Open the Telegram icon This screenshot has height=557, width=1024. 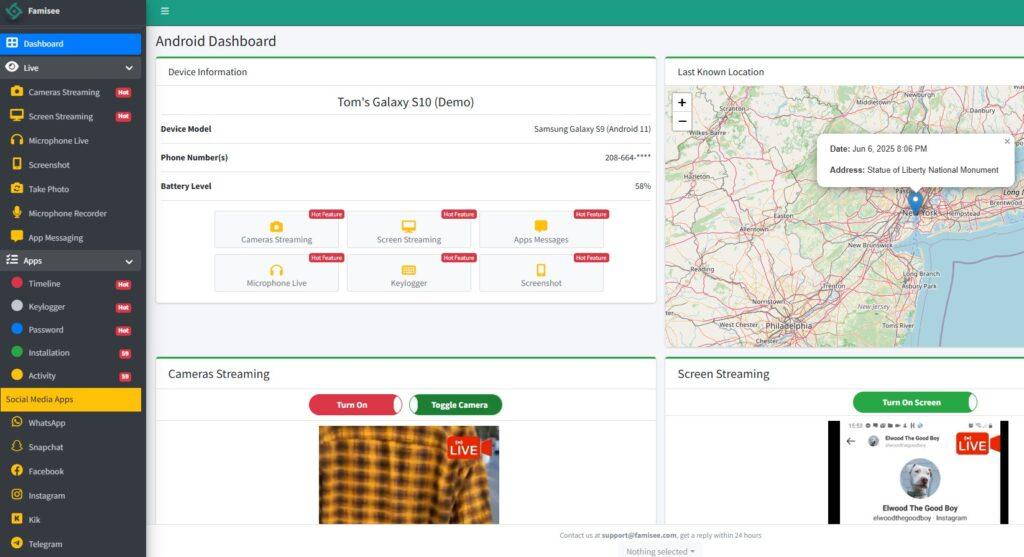(17, 543)
